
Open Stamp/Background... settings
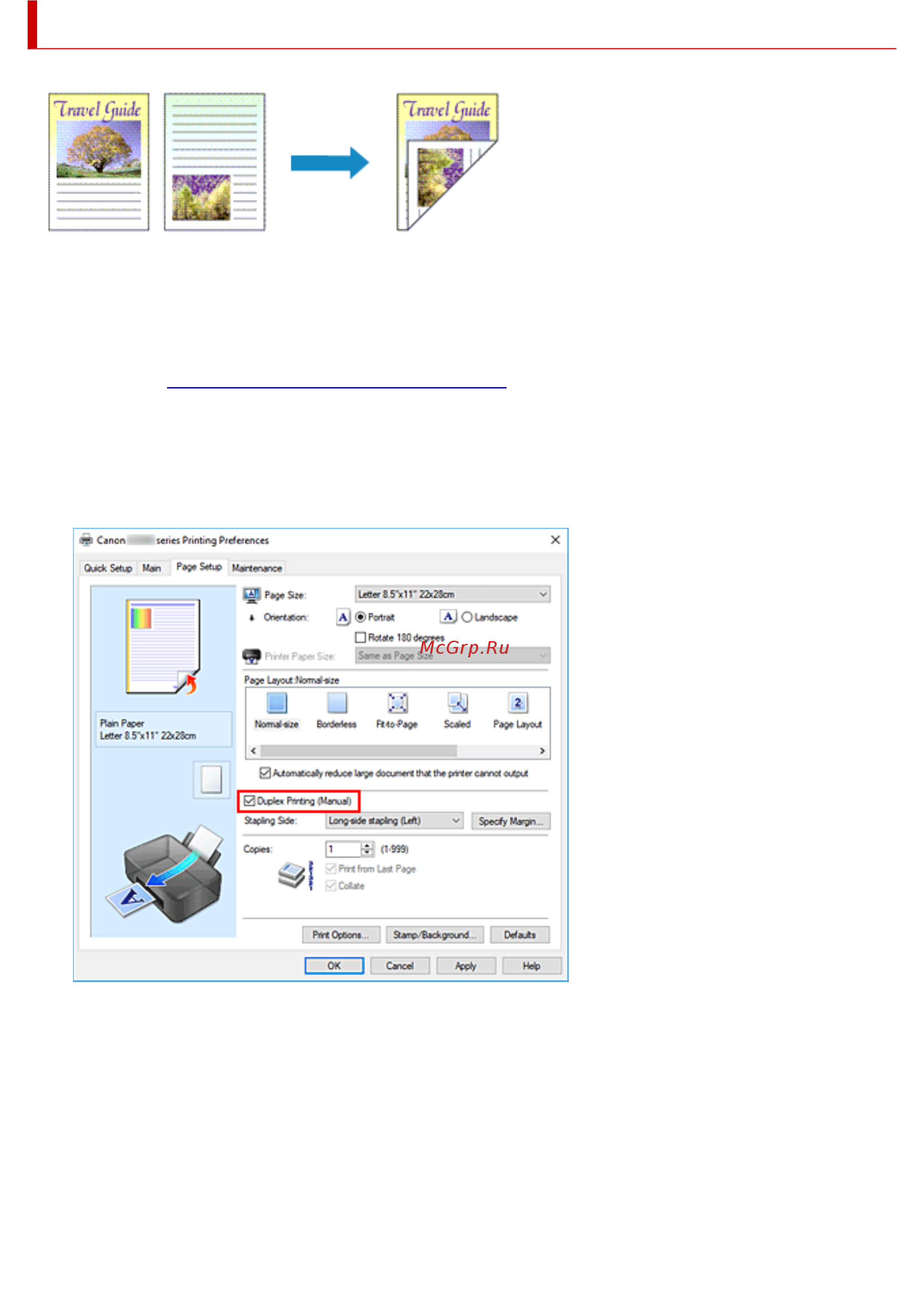(435, 935)
